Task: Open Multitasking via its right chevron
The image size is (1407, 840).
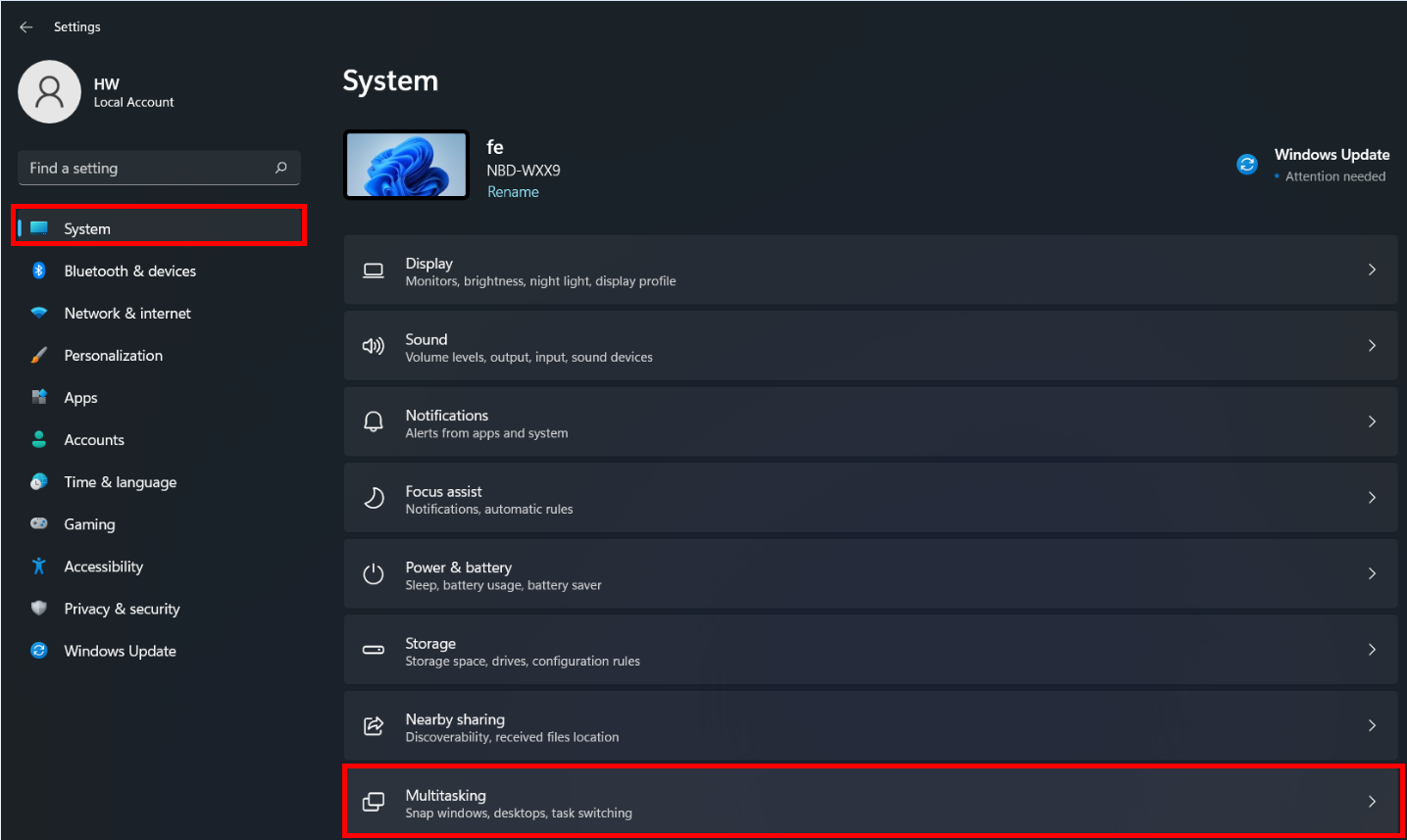Action: coord(1372,802)
